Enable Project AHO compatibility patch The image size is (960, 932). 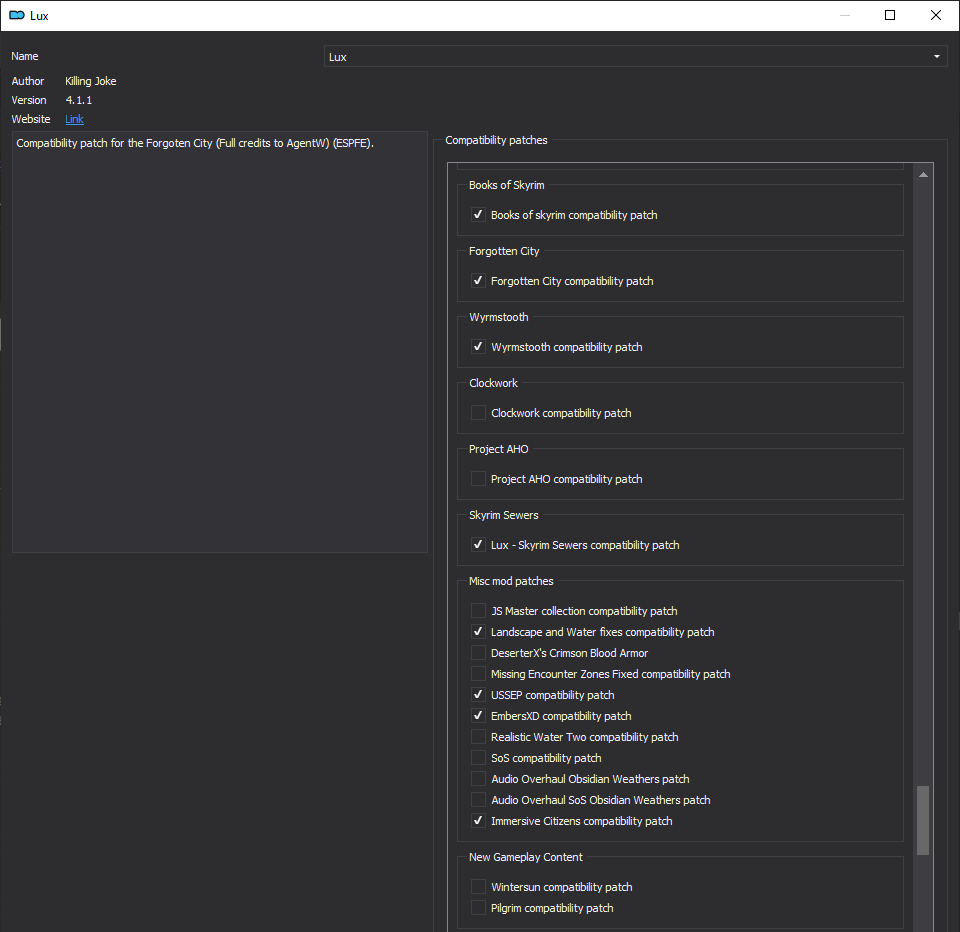(x=478, y=479)
